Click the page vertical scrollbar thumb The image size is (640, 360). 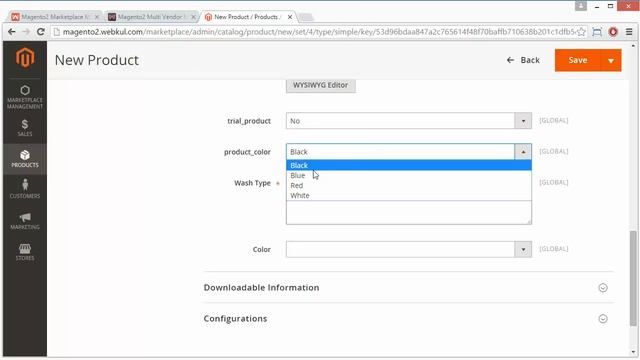point(633,278)
